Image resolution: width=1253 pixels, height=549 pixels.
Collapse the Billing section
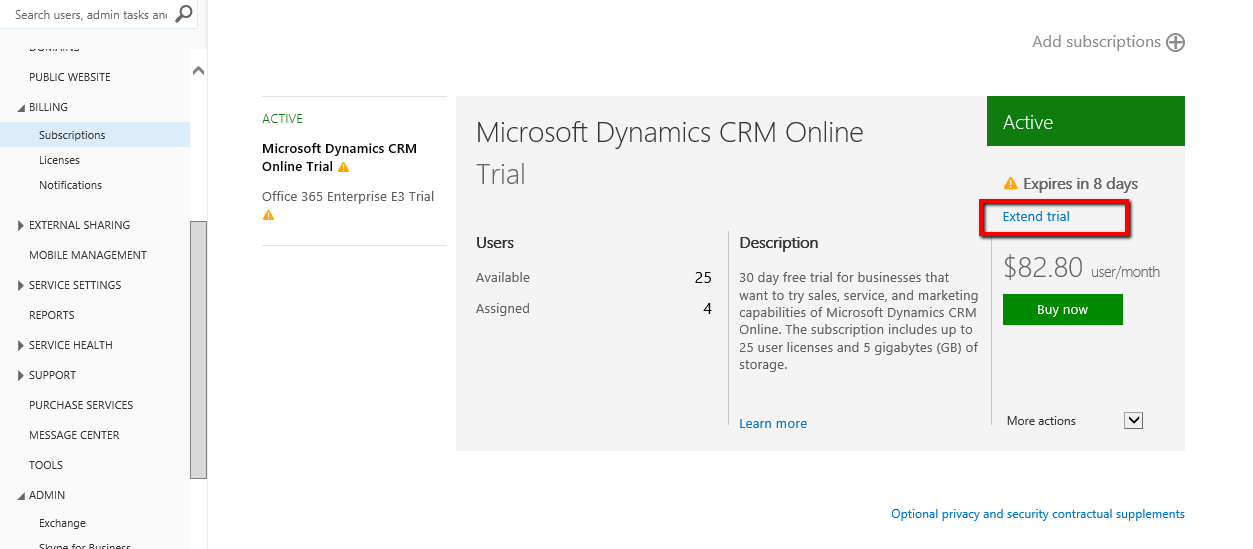(22, 107)
